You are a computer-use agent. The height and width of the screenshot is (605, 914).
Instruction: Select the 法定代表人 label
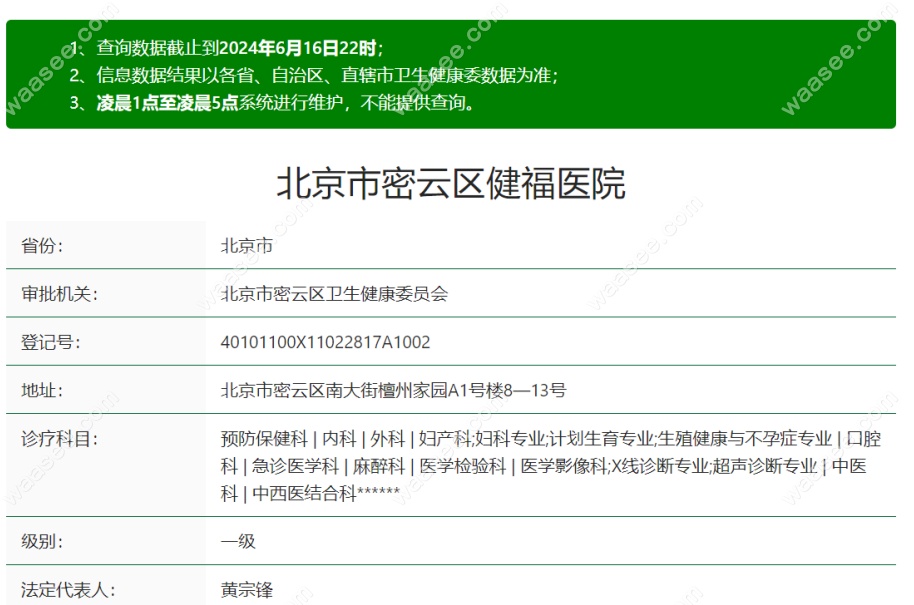tap(68, 590)
